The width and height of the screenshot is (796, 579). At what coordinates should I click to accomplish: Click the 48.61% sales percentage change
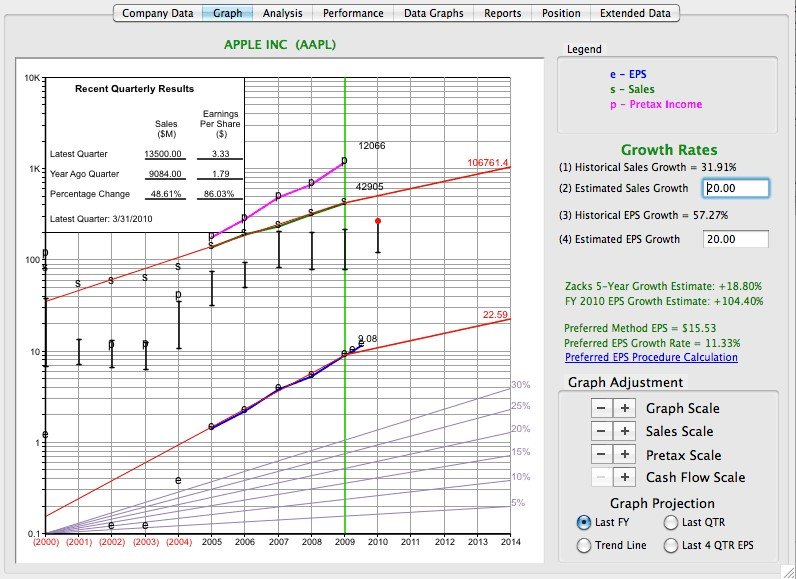coord(167,194)
